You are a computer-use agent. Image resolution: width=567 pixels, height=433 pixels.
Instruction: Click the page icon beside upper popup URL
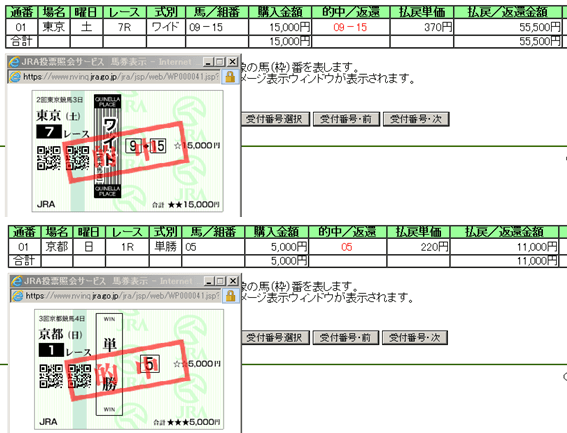tap(15, 77)
